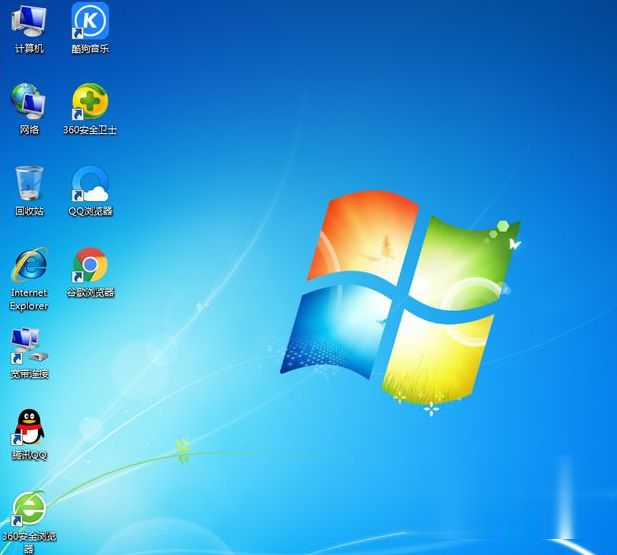
Task: Click the 谷歌浏览器 label text
Action: [x=90, y=293]
